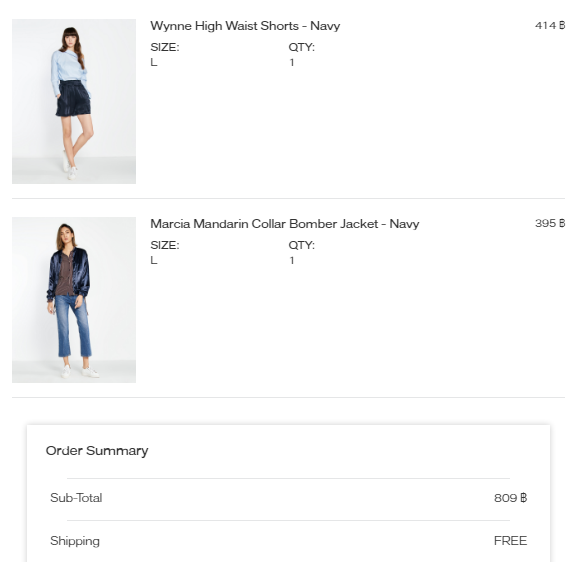Open the Marcia Bomber Jacket product photo
The height and width of the screenshot is (562, 580).
(74, 300)
